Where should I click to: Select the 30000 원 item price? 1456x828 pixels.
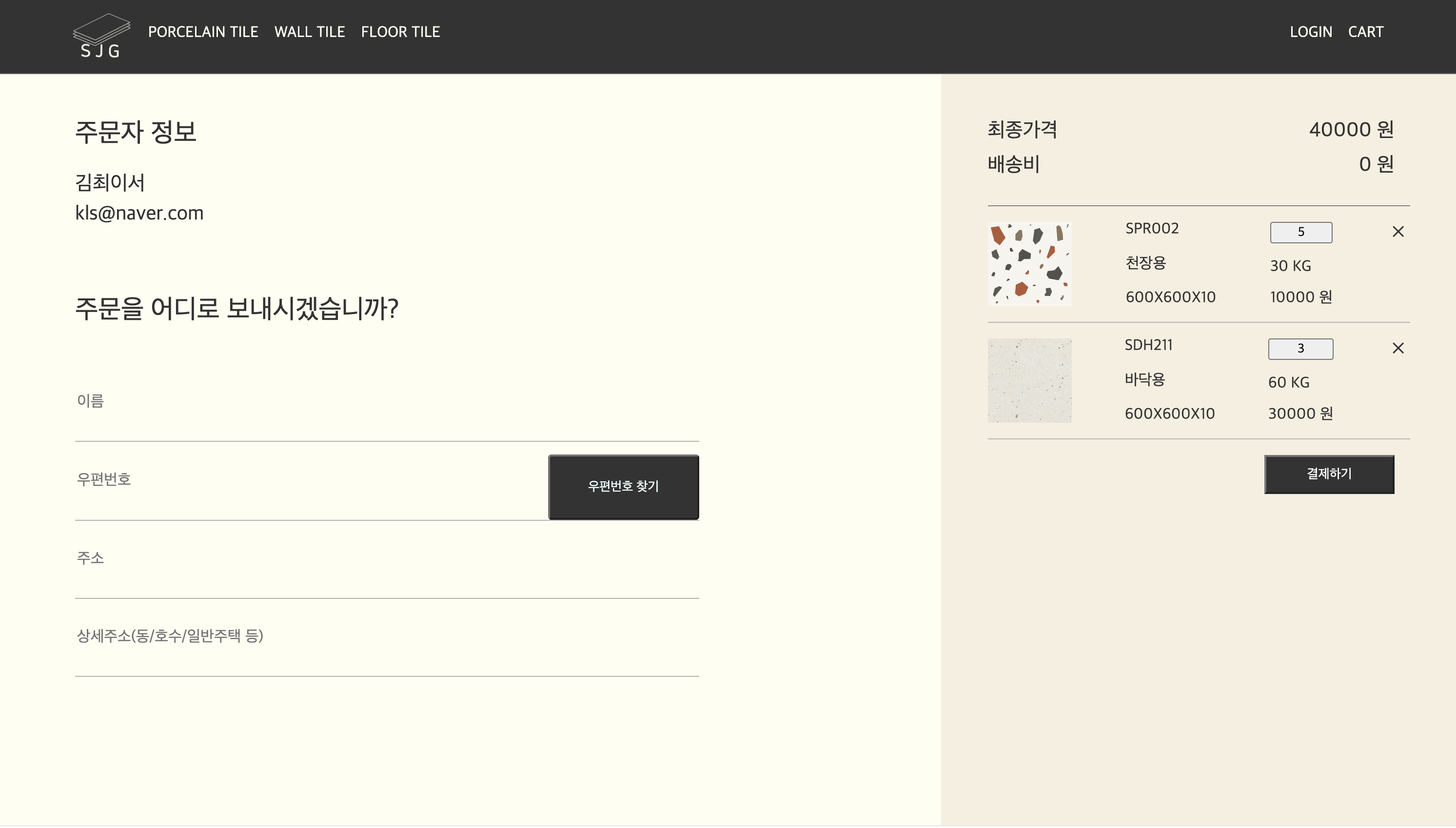[x=1300, y=414]
